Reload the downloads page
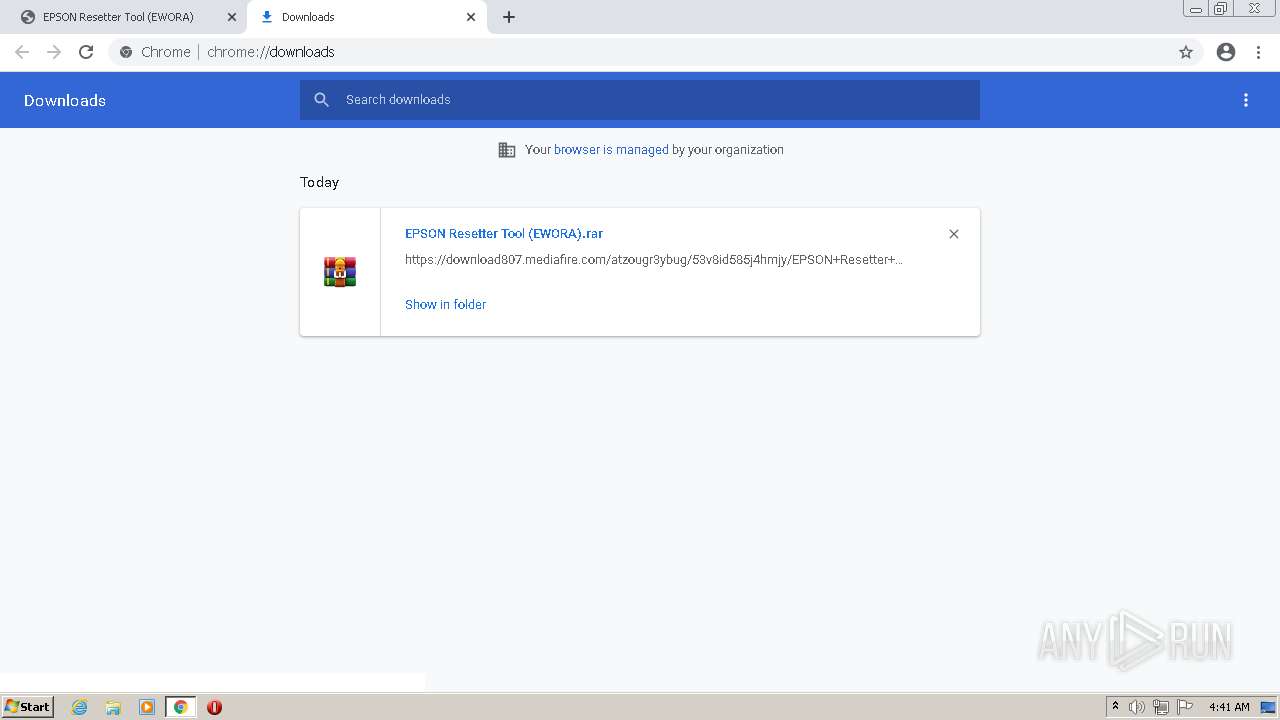Screen dimensions: 1280x720 click(x=86, y=52)
